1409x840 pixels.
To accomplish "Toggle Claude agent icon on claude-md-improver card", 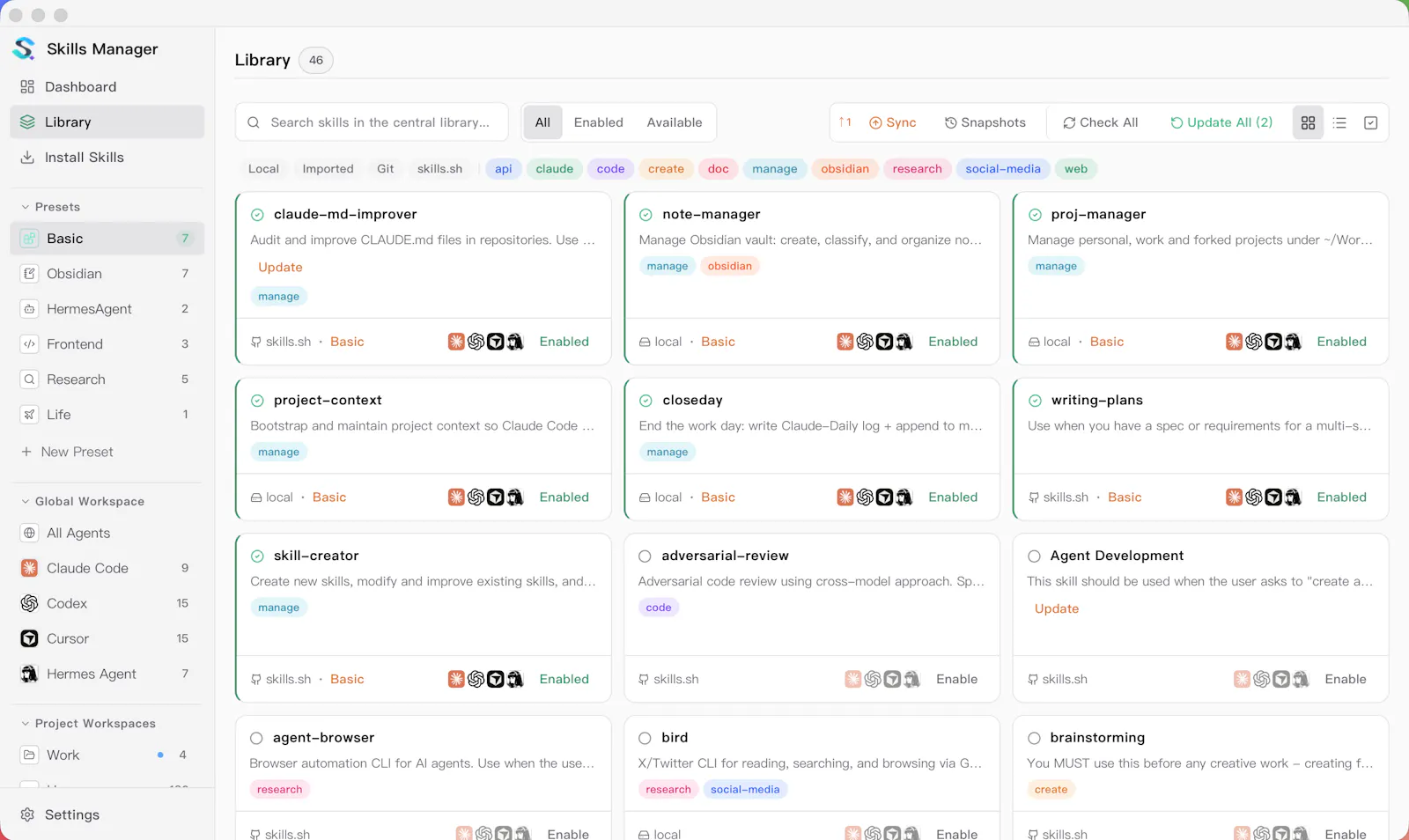I will [456, 342].
